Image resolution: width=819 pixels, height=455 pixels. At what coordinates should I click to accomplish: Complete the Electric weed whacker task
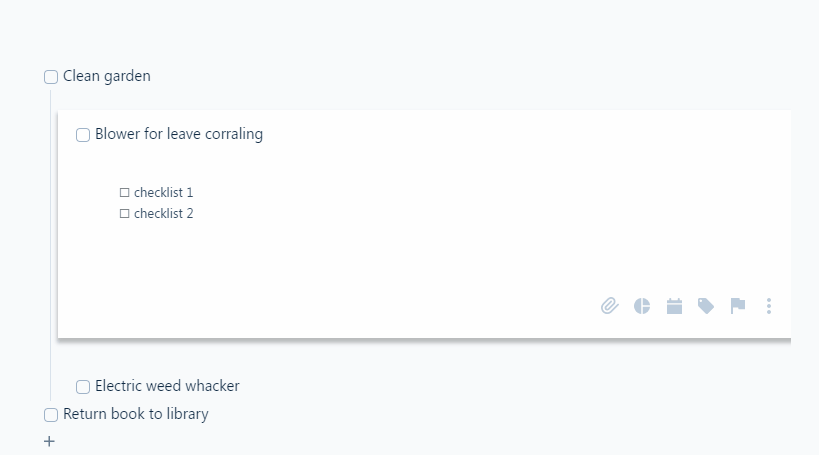(x=83, y=387)
